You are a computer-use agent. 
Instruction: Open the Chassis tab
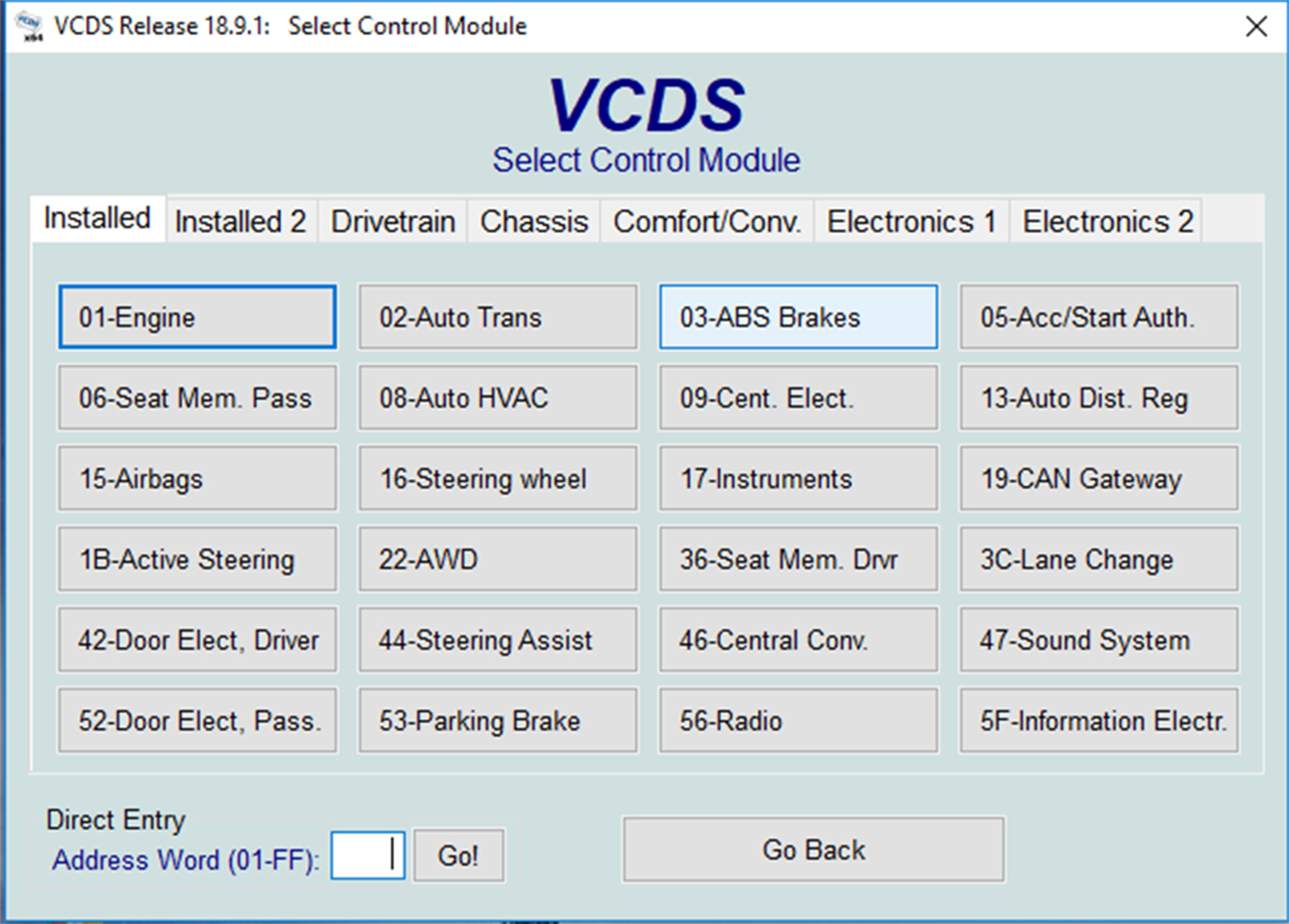(x=534, y=222)
